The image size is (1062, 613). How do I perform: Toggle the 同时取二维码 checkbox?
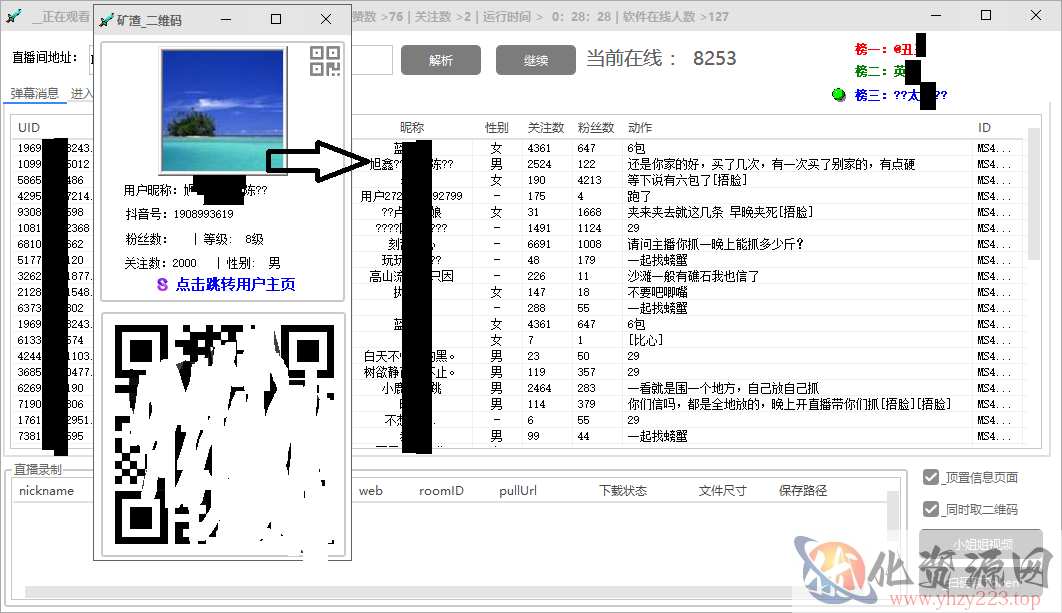931,509
